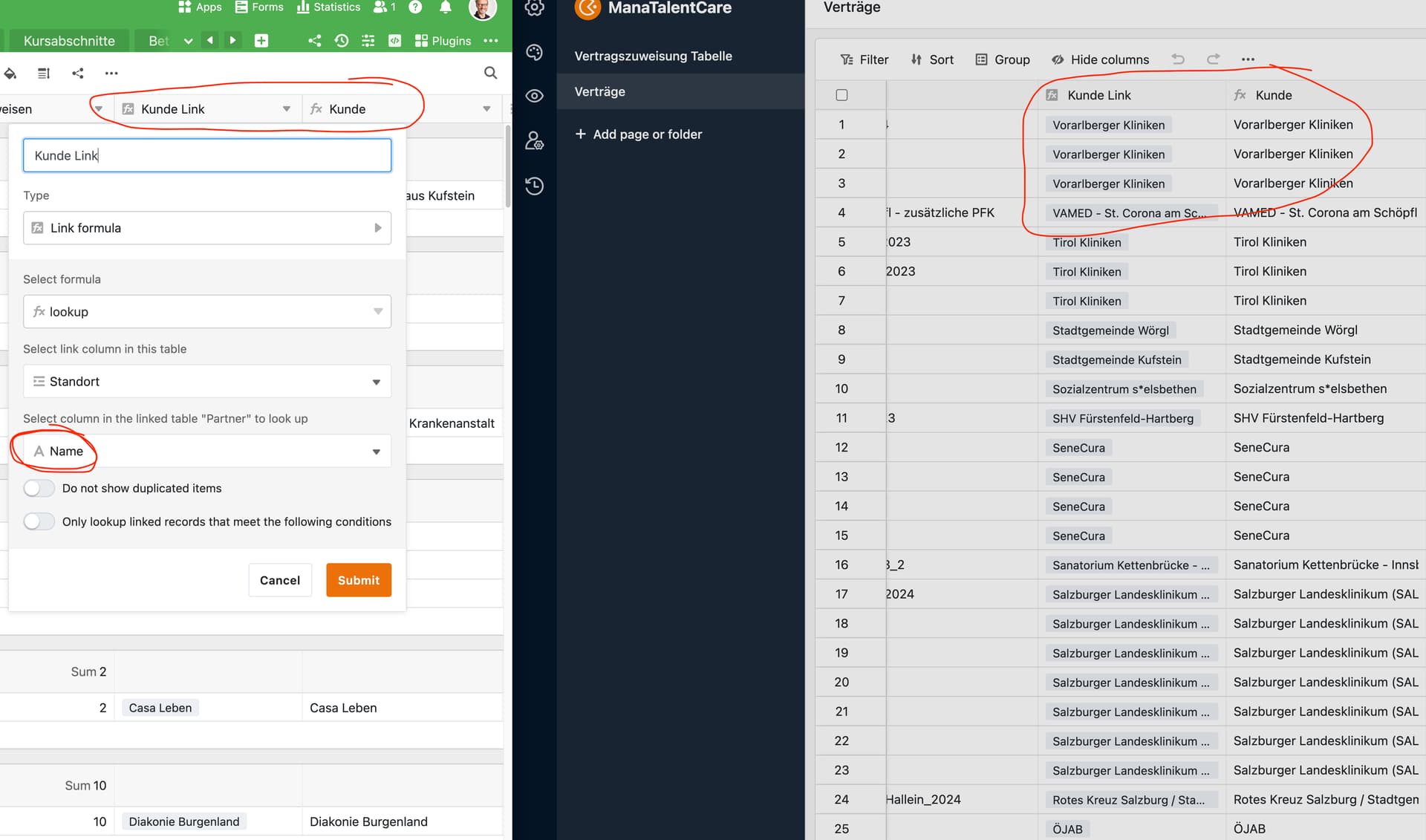Select Vertragszuweisung Tabelle page
This screenshot has width=1426, height=840.
[x=653, y=56]
